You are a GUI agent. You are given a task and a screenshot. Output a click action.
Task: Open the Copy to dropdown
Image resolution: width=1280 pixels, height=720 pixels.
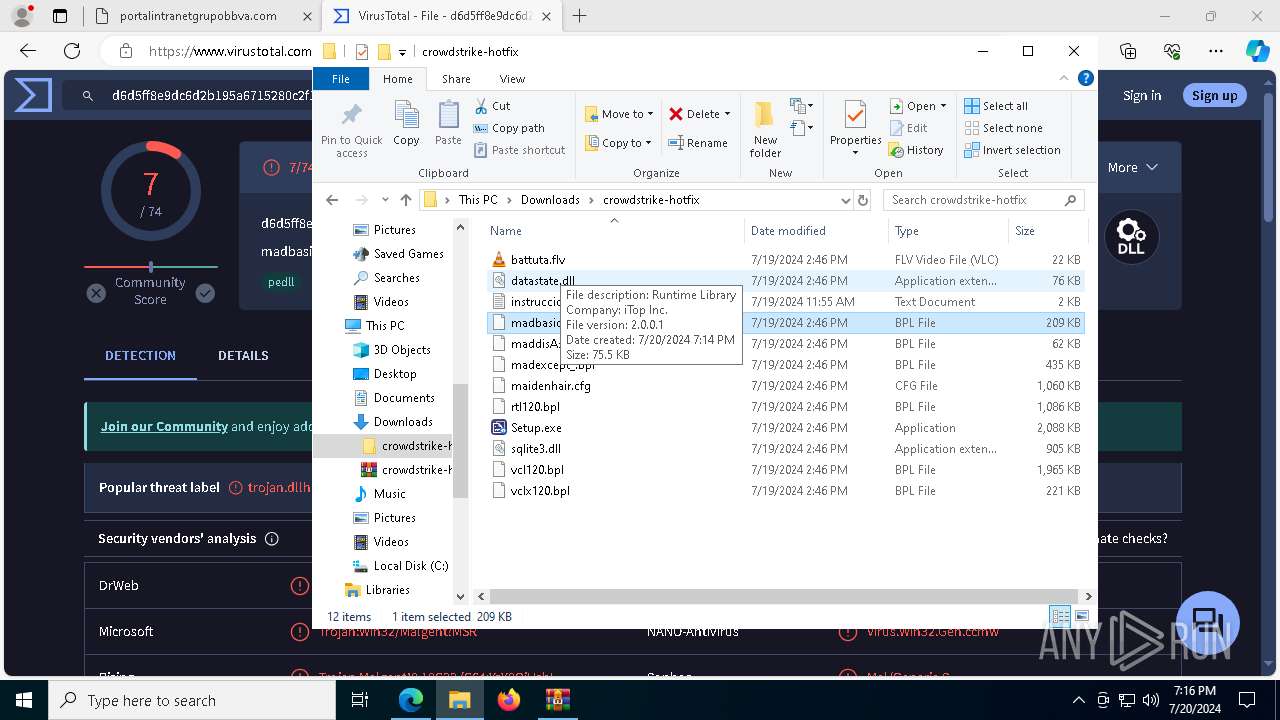point(618,143)
